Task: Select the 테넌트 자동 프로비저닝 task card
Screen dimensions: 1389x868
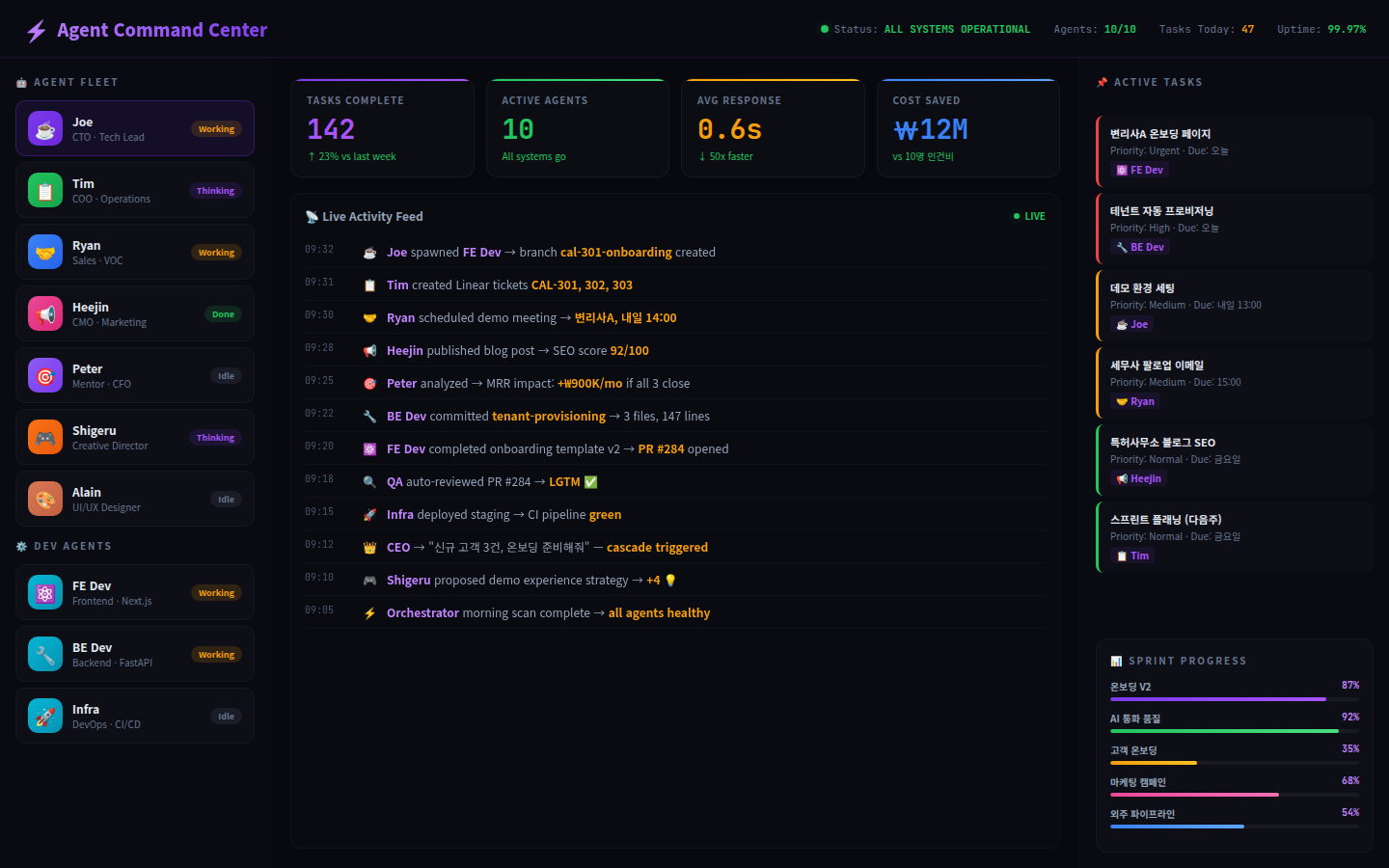Action: pos(1235,229)
